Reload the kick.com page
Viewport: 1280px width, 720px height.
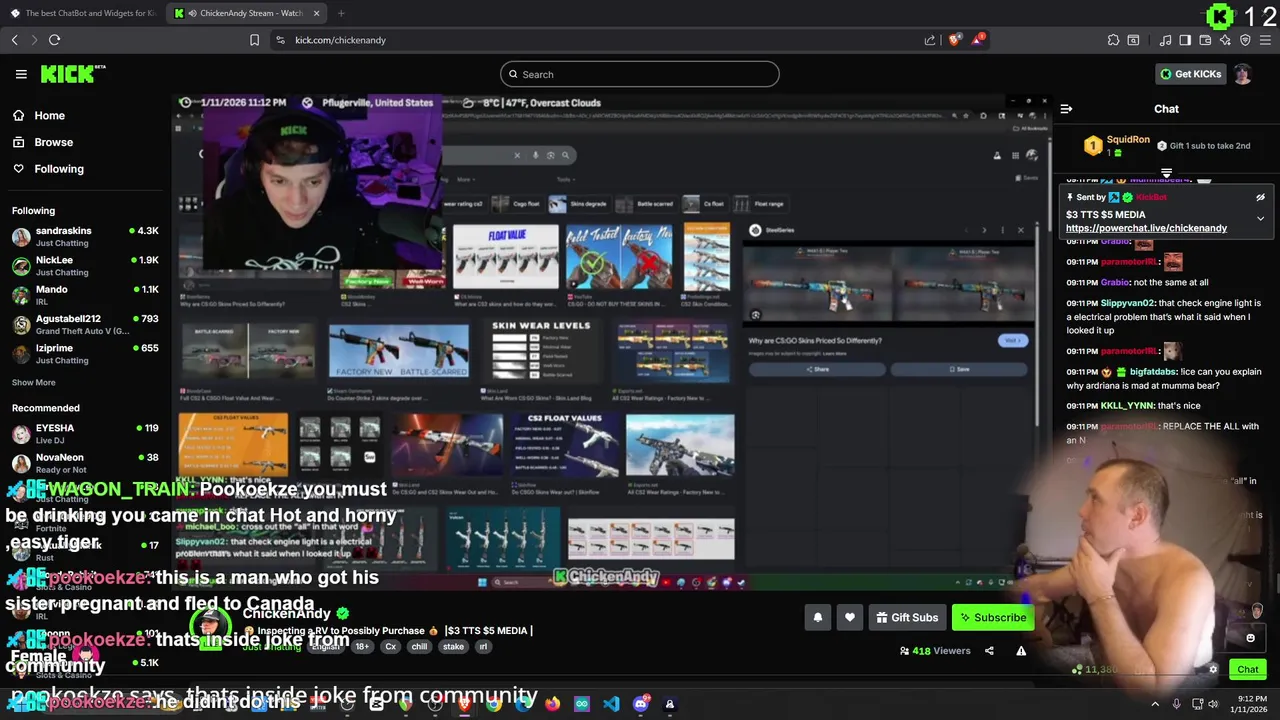click(54, 40)
